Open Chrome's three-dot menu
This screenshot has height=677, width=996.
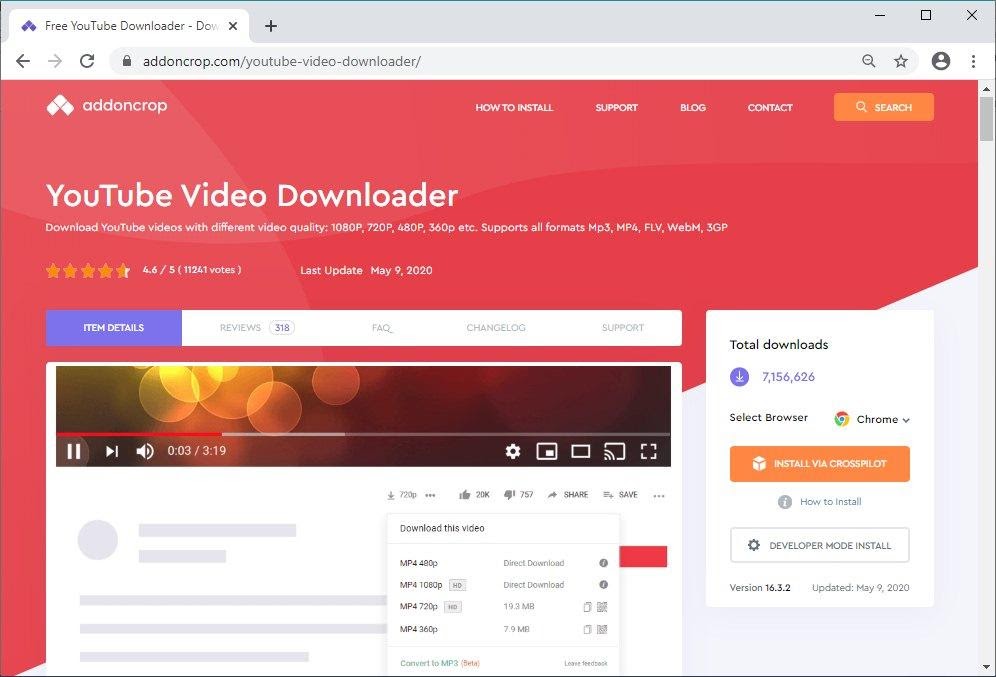(973, 61)
